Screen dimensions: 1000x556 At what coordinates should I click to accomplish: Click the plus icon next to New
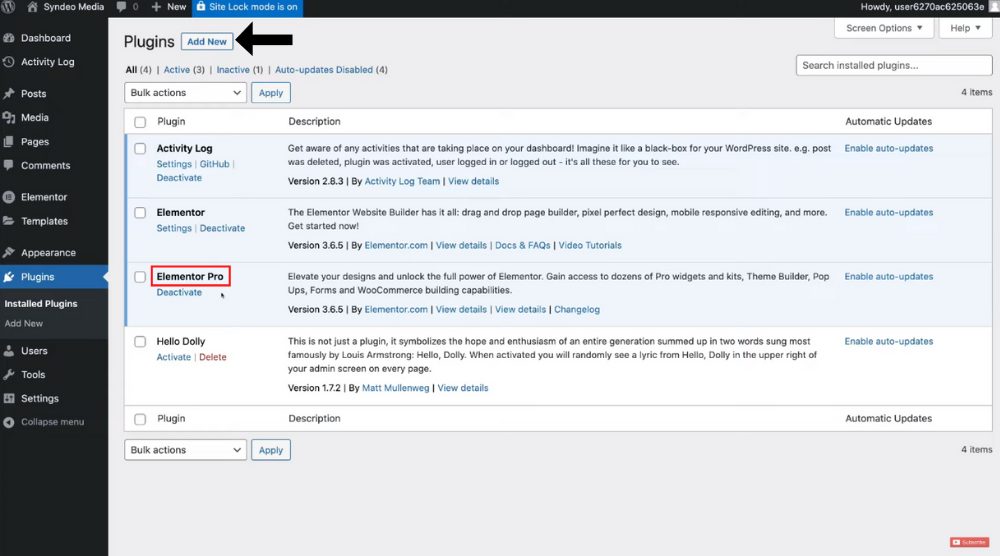click(x=156, y=7)
